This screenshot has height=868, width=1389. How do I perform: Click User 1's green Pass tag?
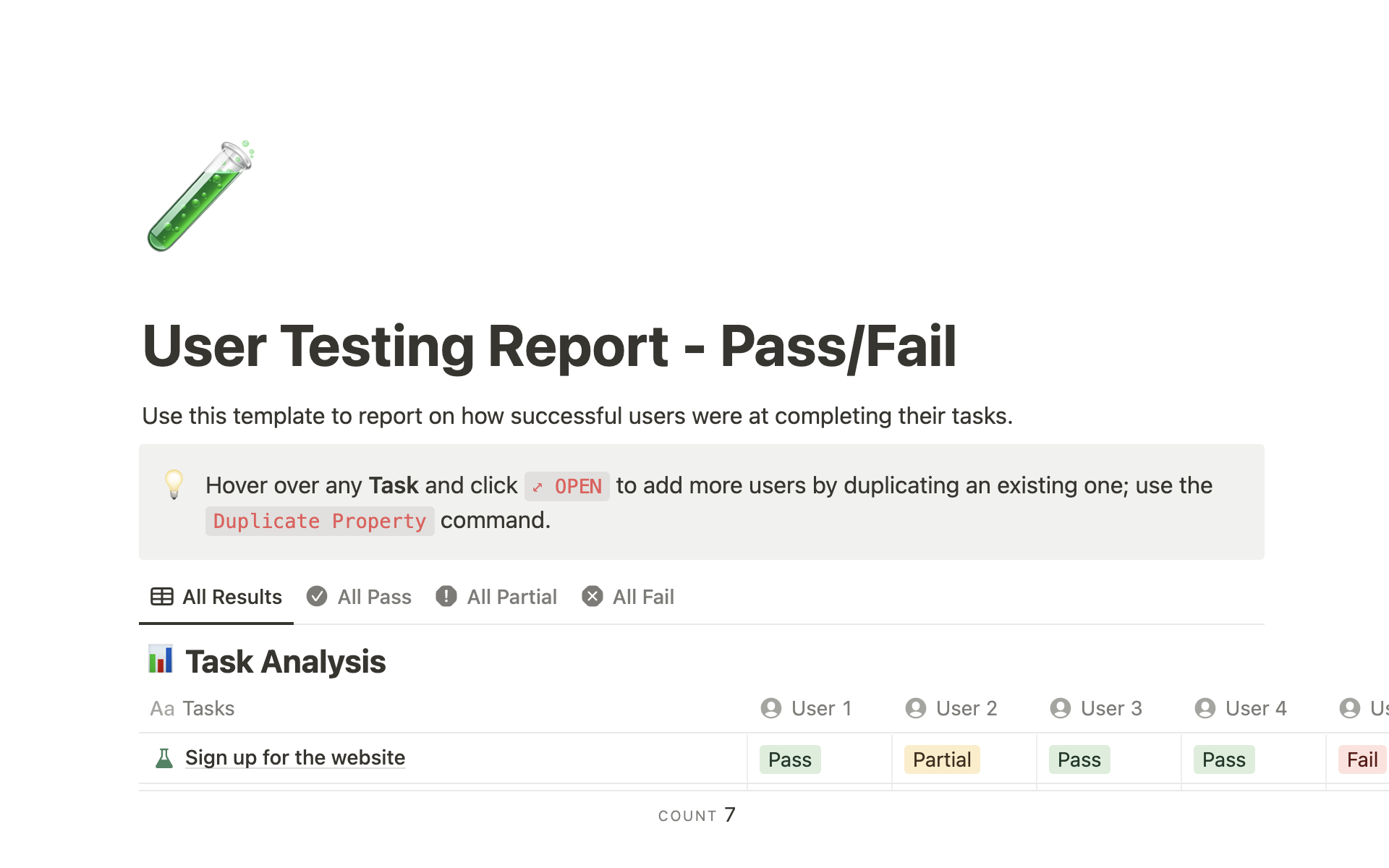pos(790,759)
